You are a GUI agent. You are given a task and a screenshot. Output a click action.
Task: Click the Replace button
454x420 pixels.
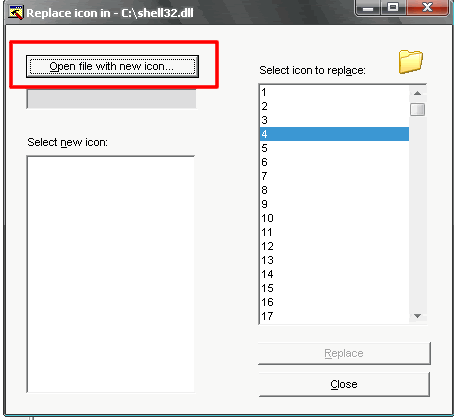coord(344,353)
